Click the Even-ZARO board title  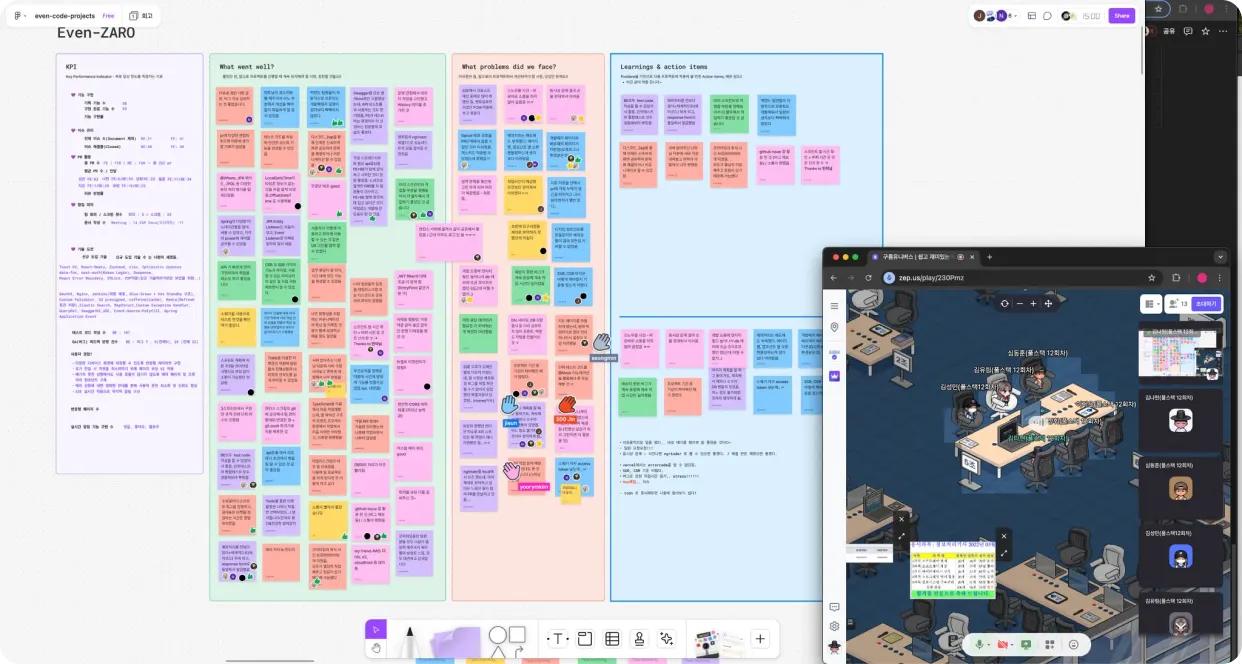point(96,32)
